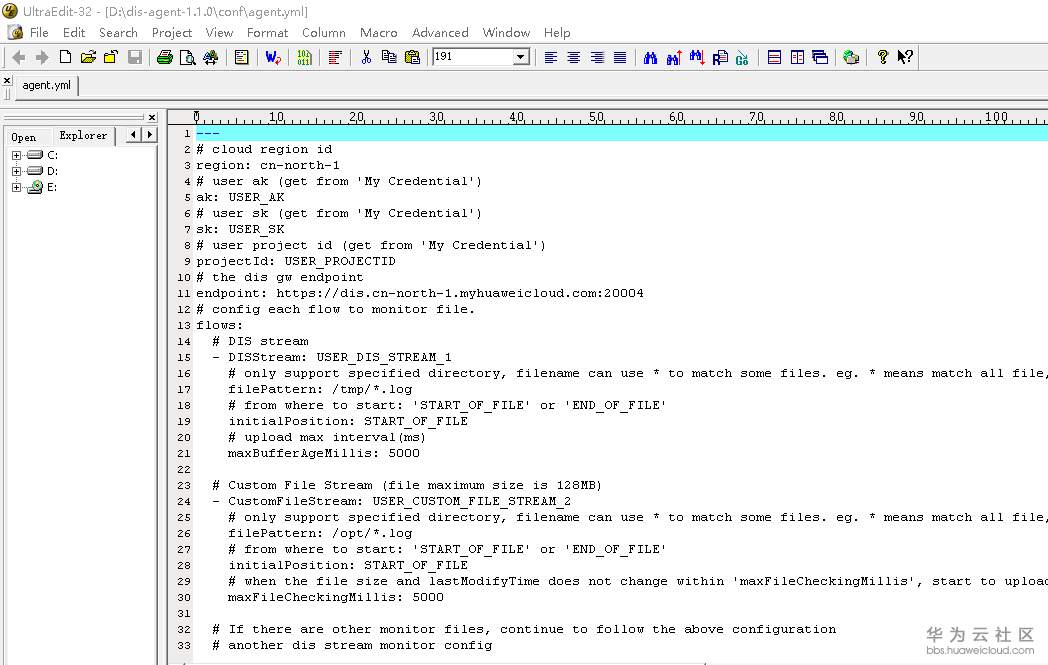Click the Justify alignment icon

click(620, 57)
